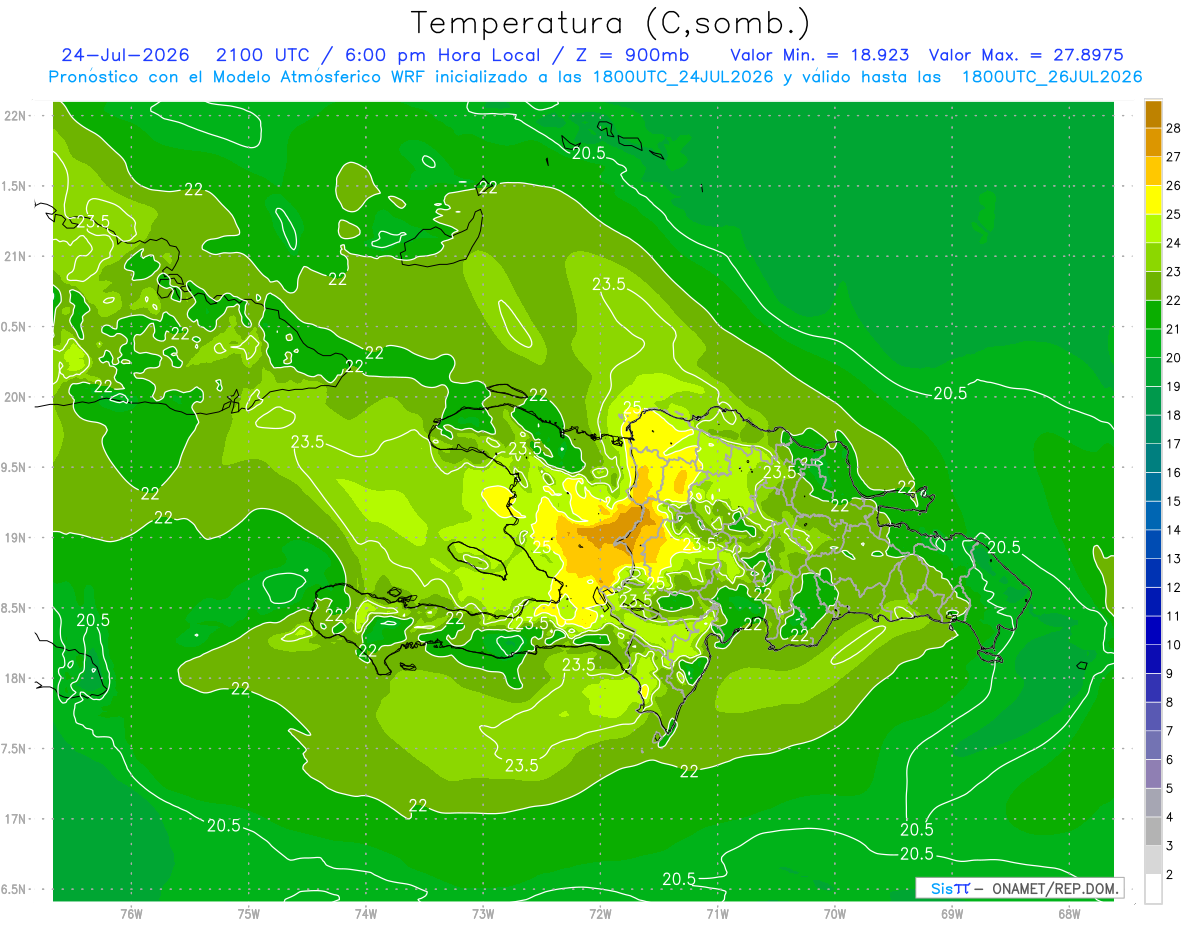The image size is (1200, 927).
Task: Click the '70W' longitude axis label
Action: pos(835,913)
